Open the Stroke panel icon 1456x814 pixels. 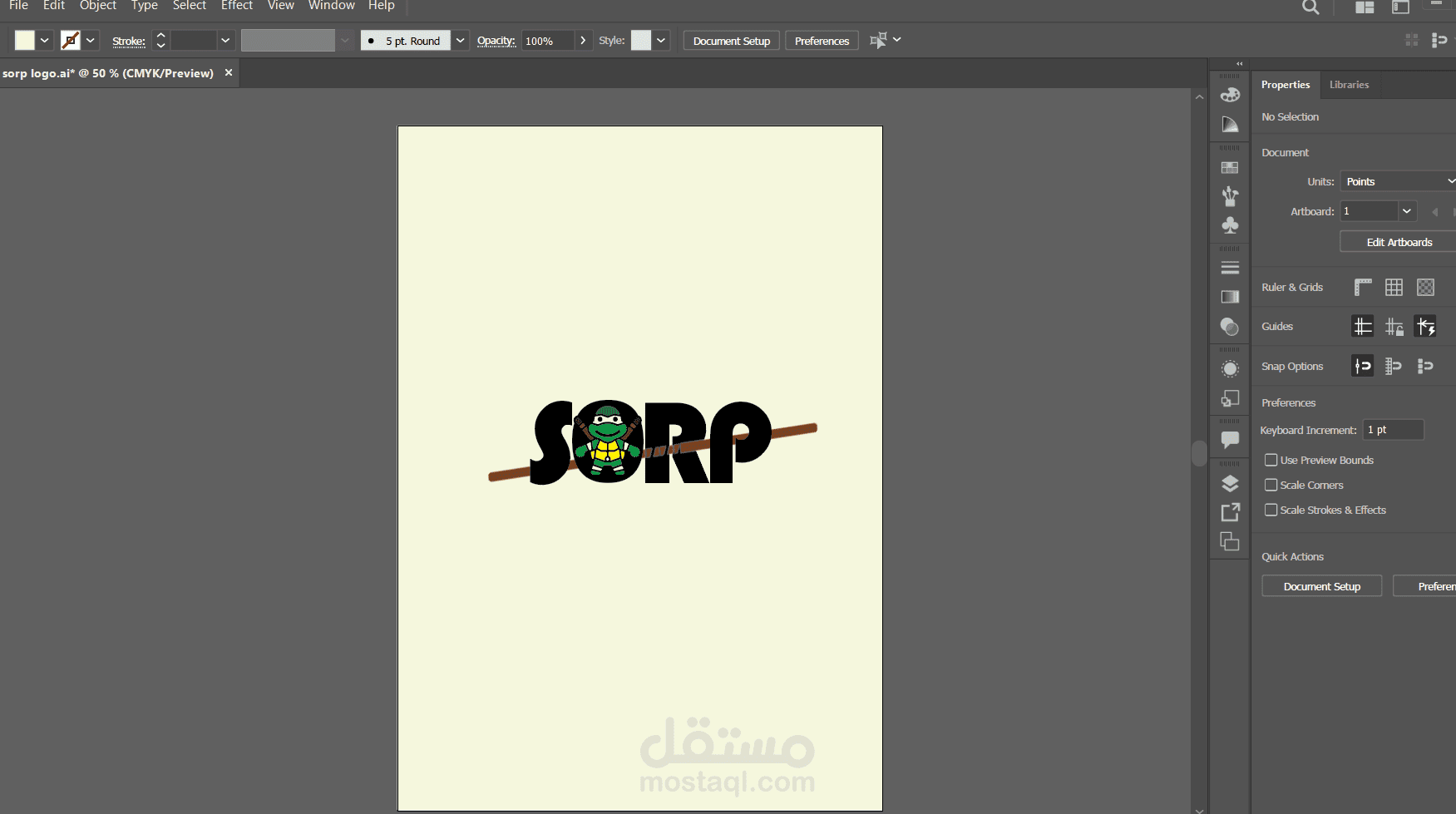(1230, 268)
